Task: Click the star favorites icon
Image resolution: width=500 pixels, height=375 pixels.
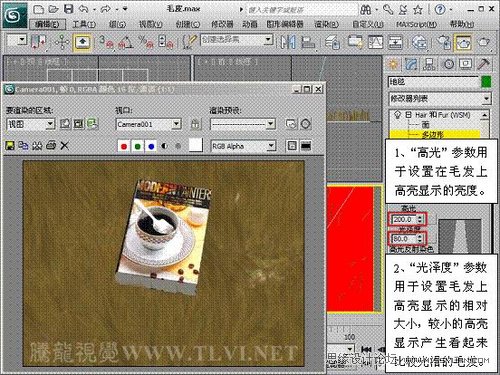Action: coord(418,10)
